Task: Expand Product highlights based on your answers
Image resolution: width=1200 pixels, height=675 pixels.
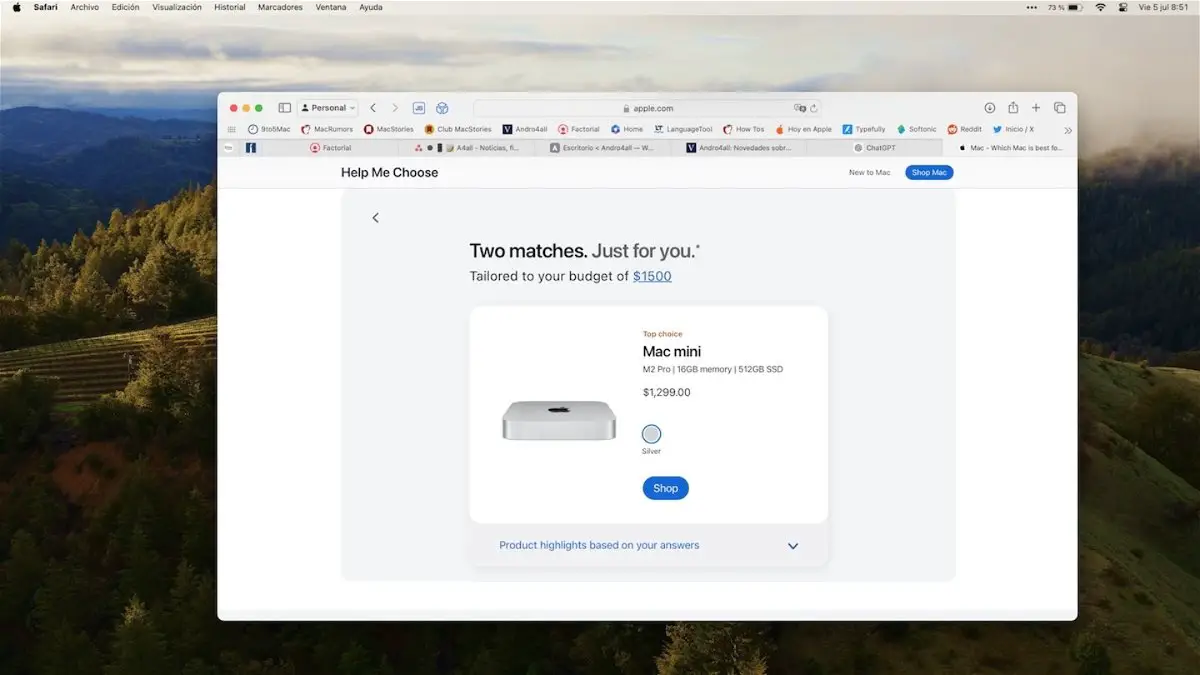Action: pos(793,546)
